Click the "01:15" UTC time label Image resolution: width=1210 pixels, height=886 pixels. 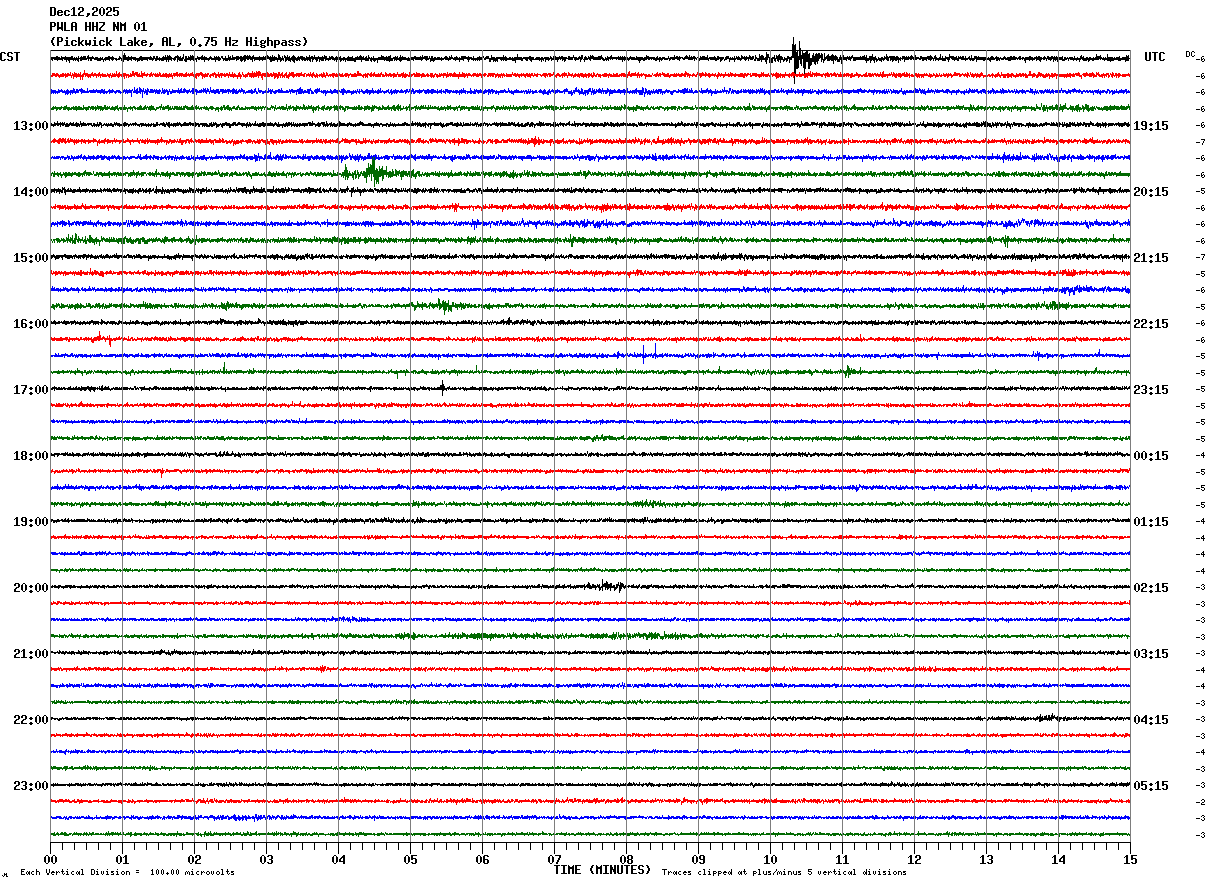1150,522
